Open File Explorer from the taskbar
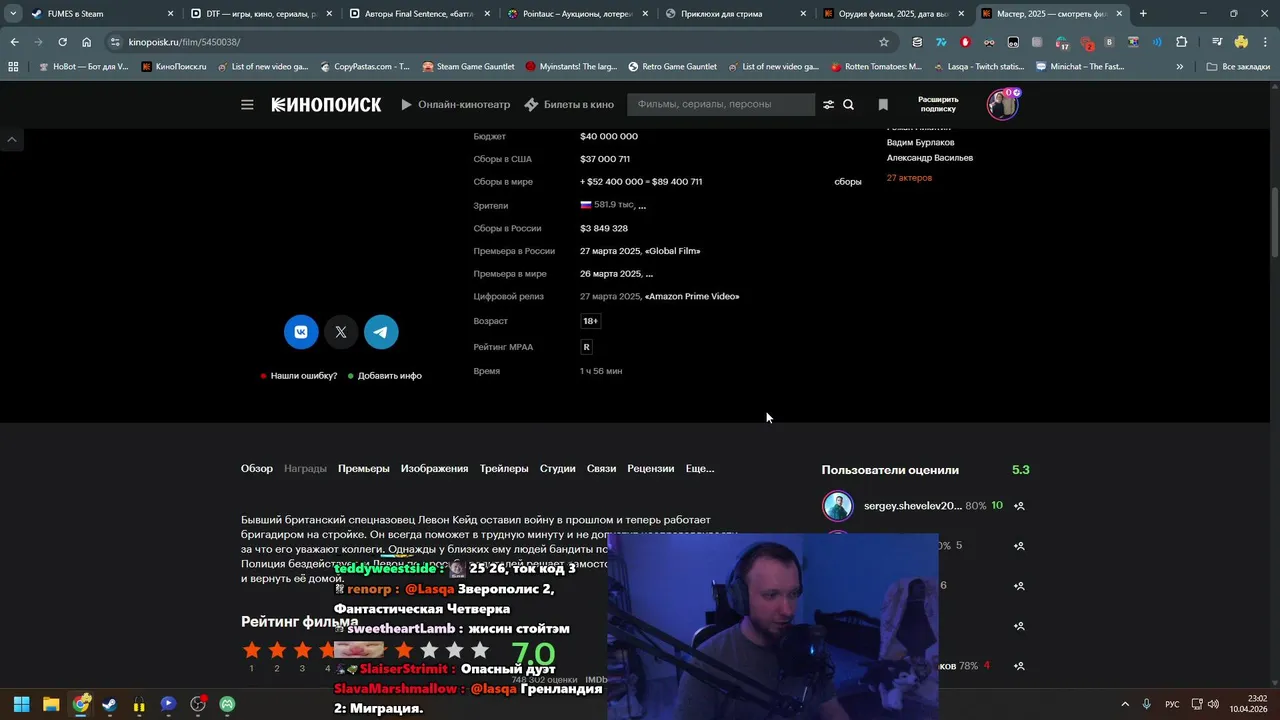This screenshot has width=1280, height=720. (51, 704)
